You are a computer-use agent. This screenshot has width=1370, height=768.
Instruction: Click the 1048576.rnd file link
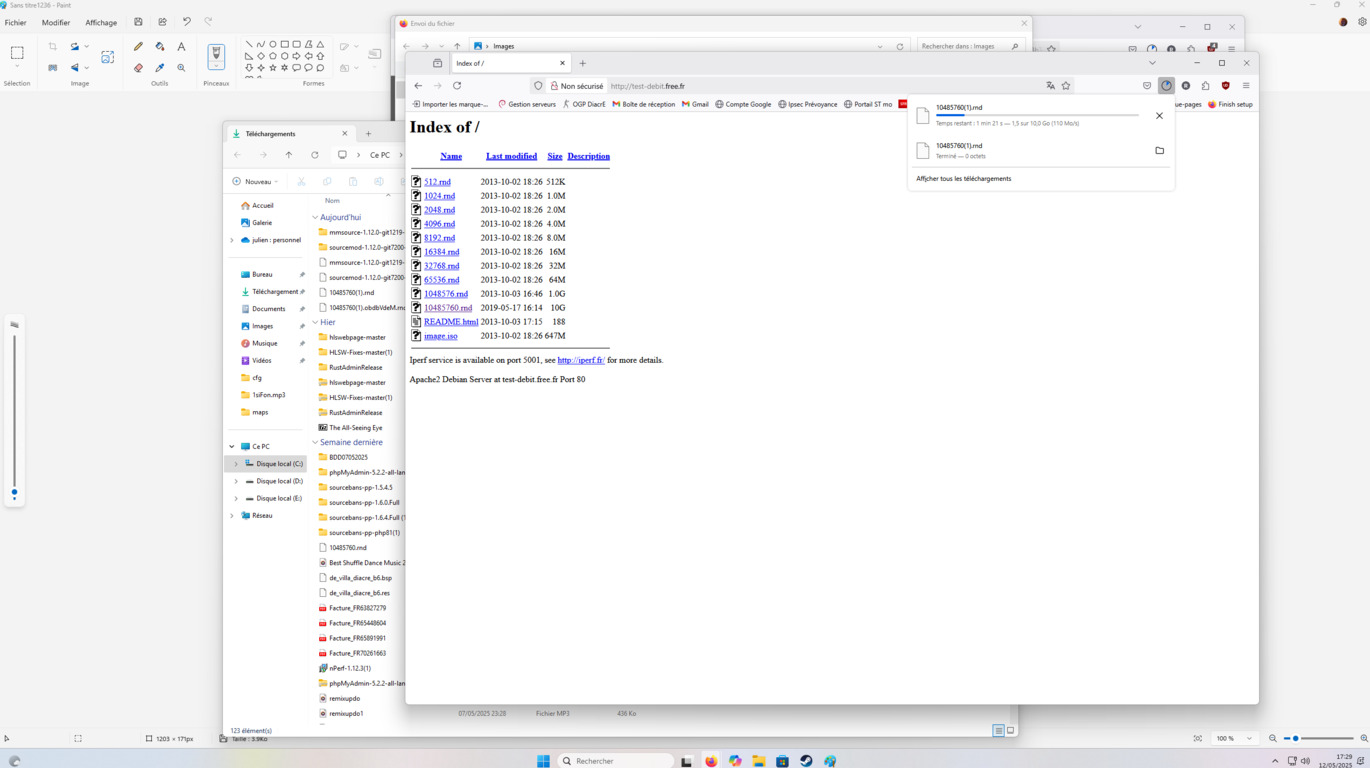pyautogui.click(x=445, y=294)
